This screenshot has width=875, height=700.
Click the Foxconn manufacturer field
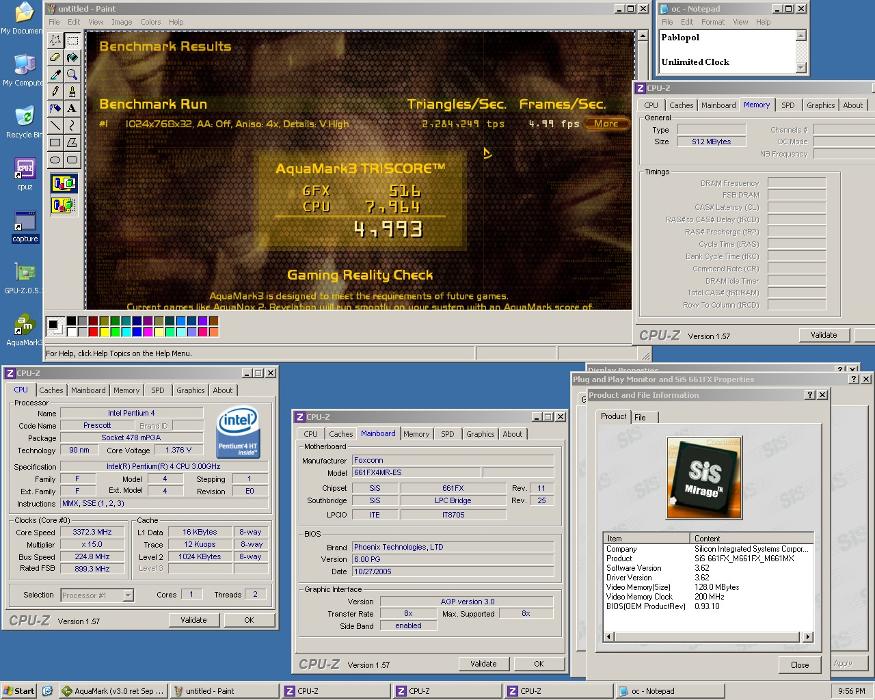pyautogui.click(x=453, y=461)
